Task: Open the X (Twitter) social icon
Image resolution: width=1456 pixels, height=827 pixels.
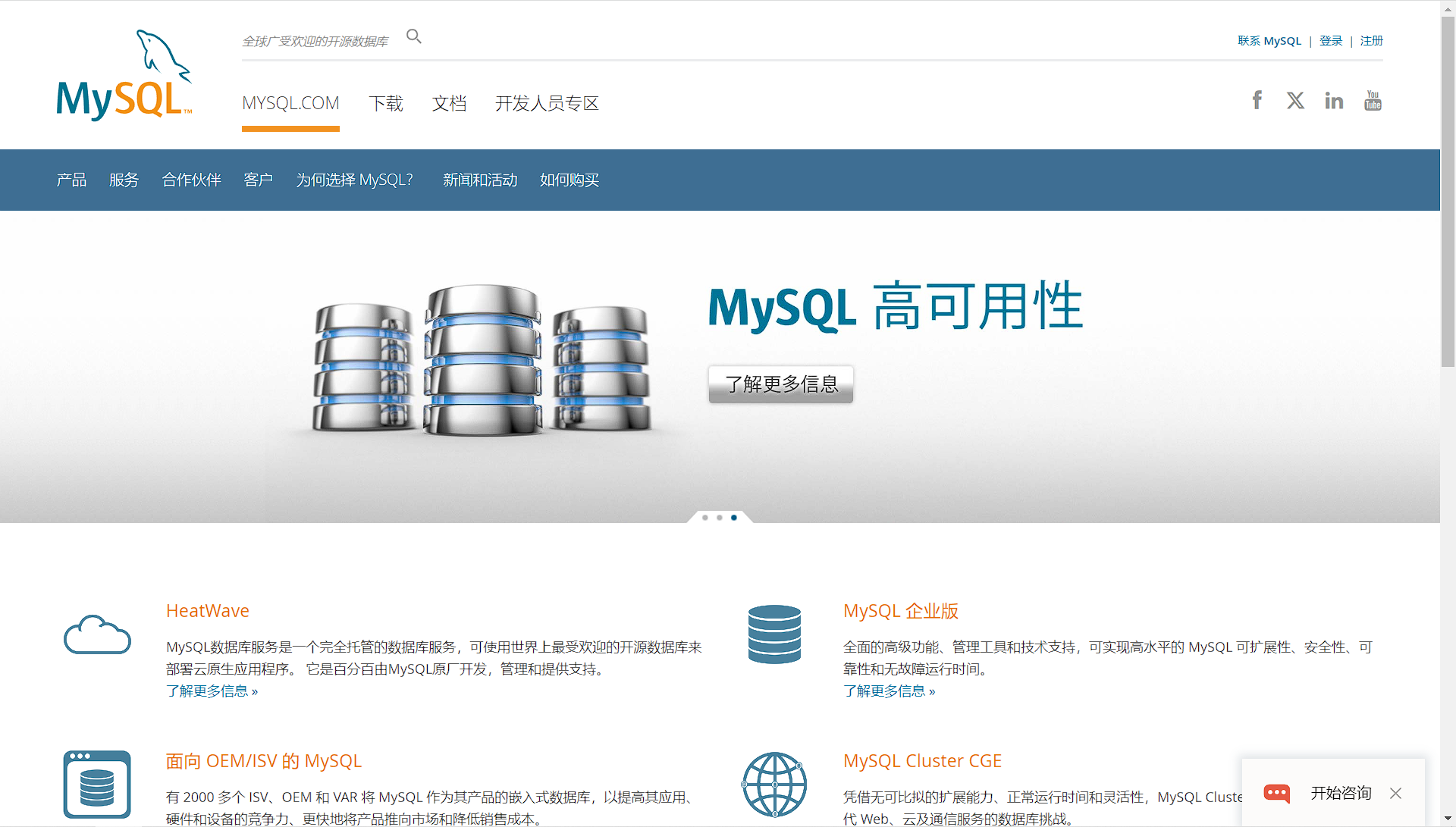Action: pyautogui.click(x=1295, y=100)
